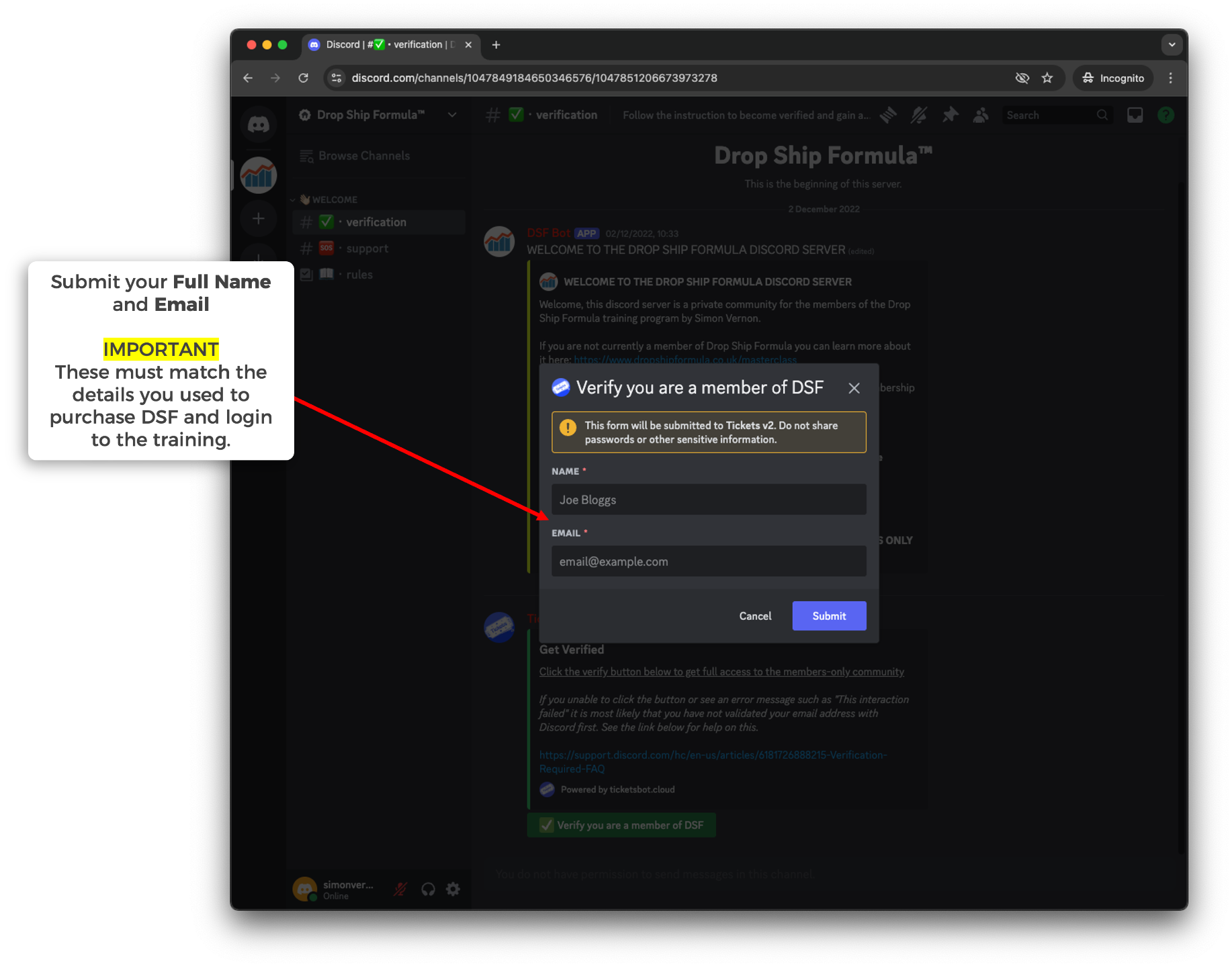Click the channel topic 'Follow the instruction' text

[x=746, y=116]
